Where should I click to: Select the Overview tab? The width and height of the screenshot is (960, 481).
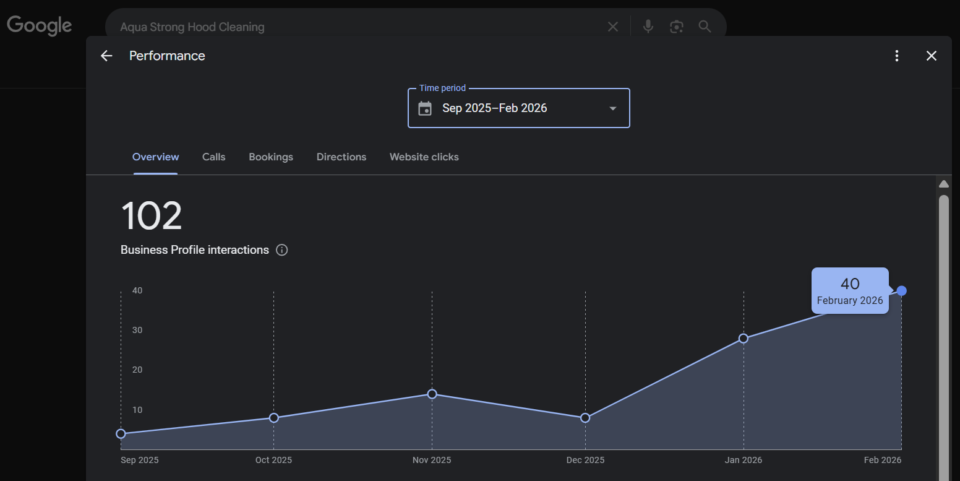[155, 157]
